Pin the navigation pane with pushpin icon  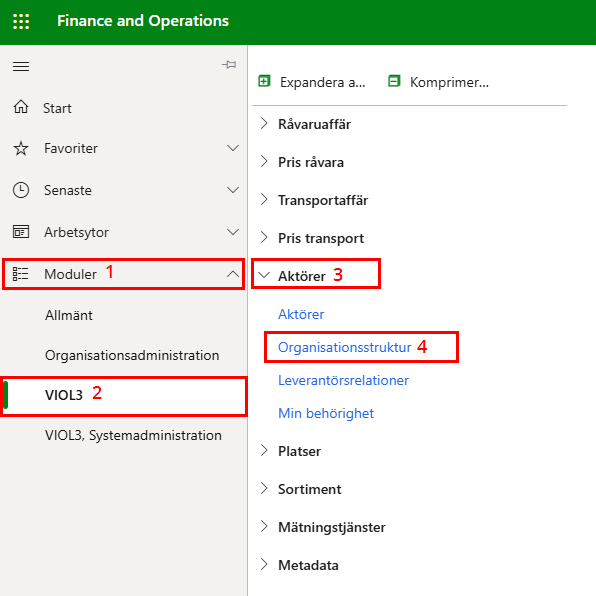coord(229,65)
